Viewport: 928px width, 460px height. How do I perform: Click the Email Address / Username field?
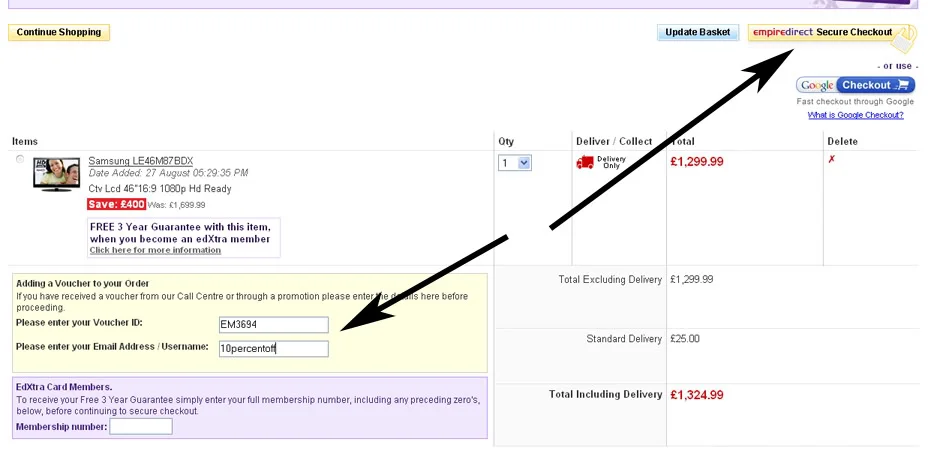pos(273,349)
